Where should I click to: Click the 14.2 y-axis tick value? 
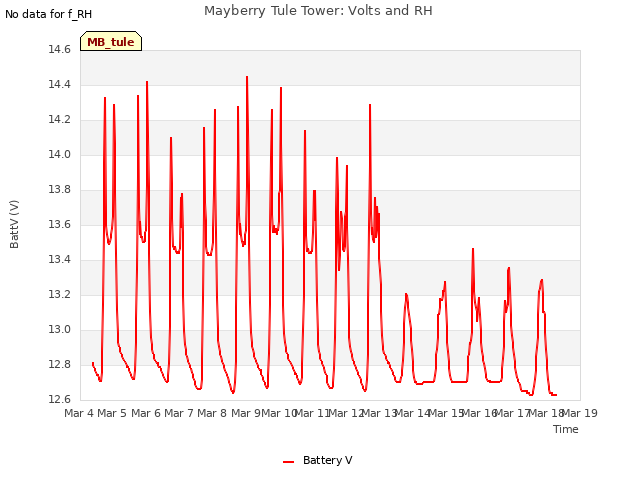coord(60,120)
